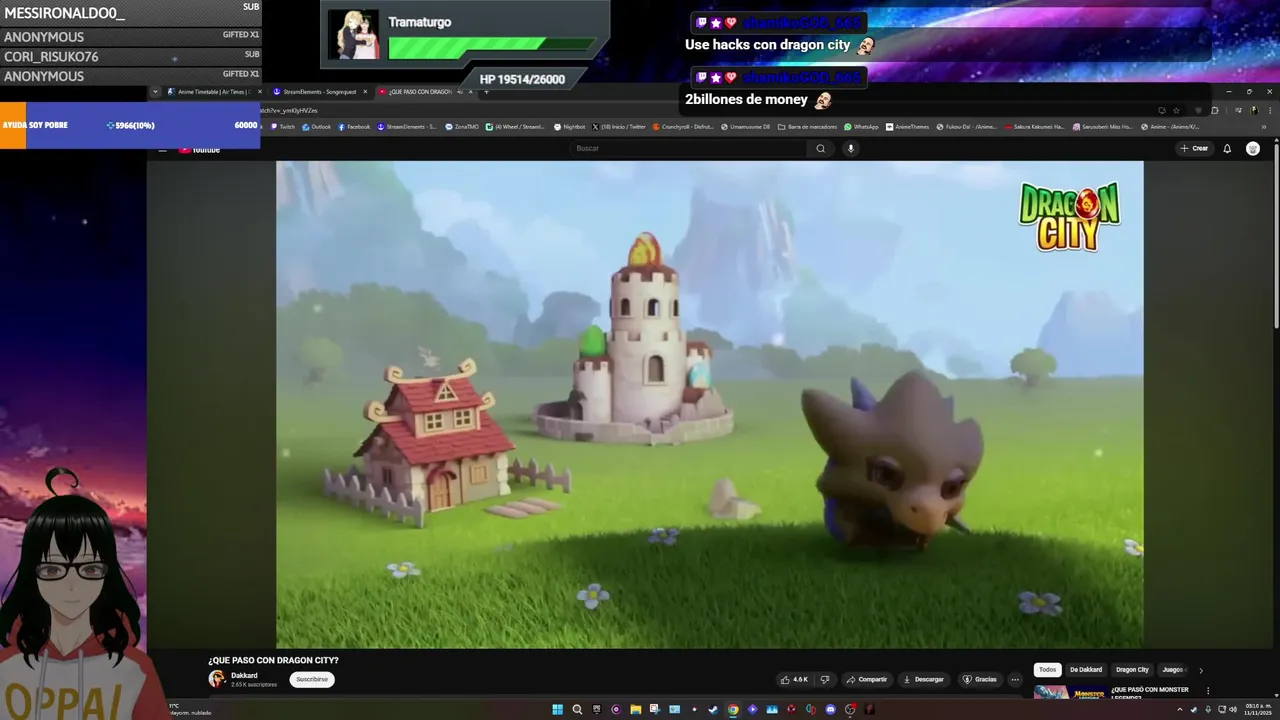1280x720 pixels.
Task: Open Windows Start menu
Action: pyautogui.click(x=557, y=710)
